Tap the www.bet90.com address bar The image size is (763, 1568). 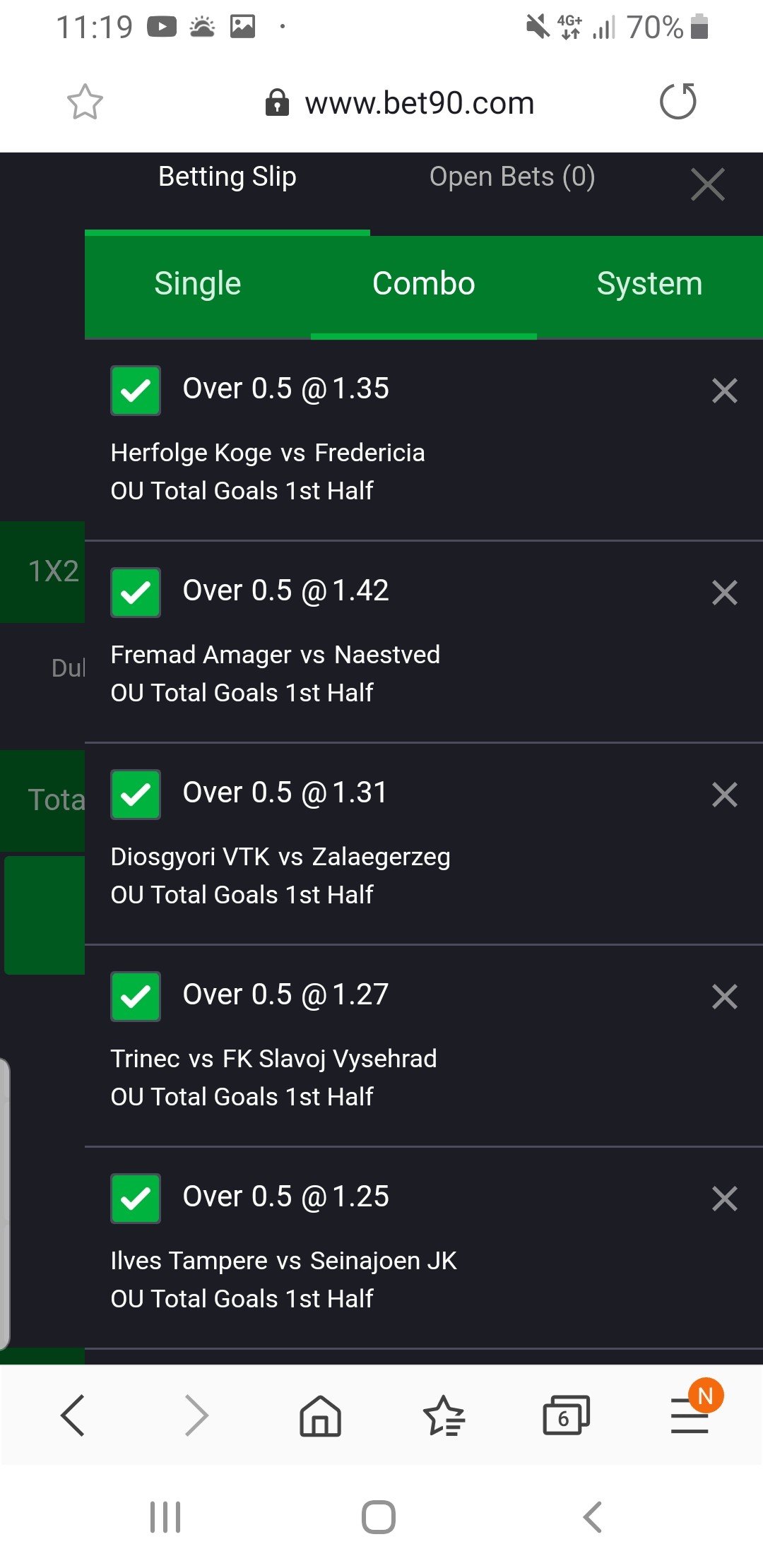pos(419,103)
